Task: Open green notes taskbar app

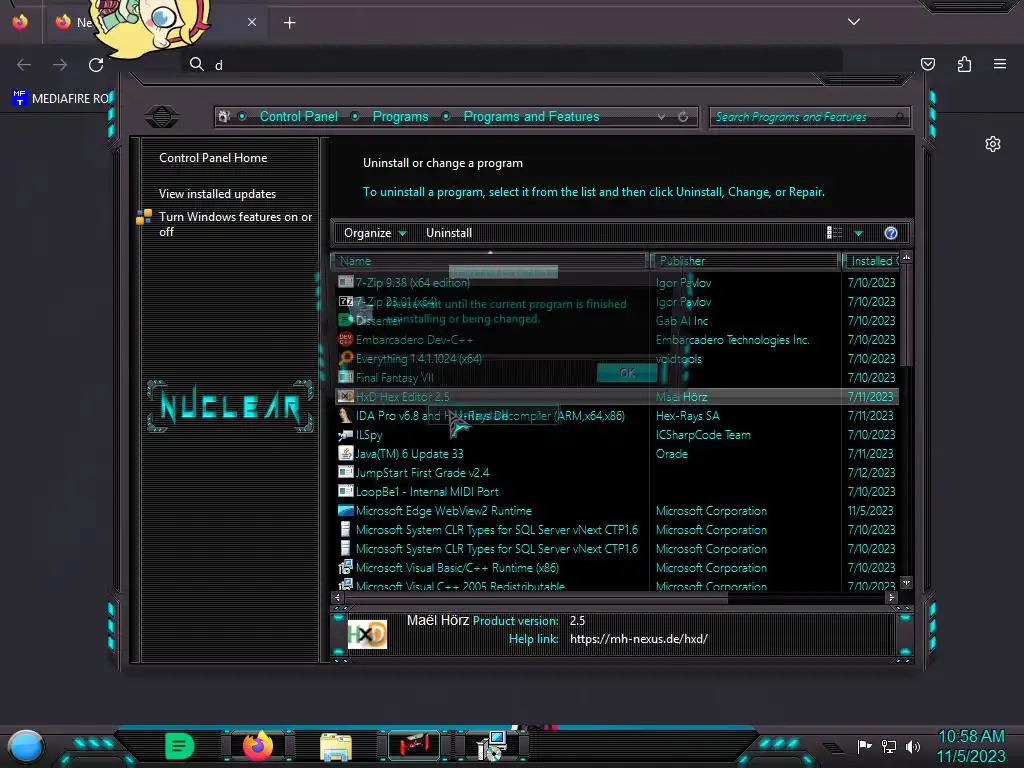Action: coord(179,746)
